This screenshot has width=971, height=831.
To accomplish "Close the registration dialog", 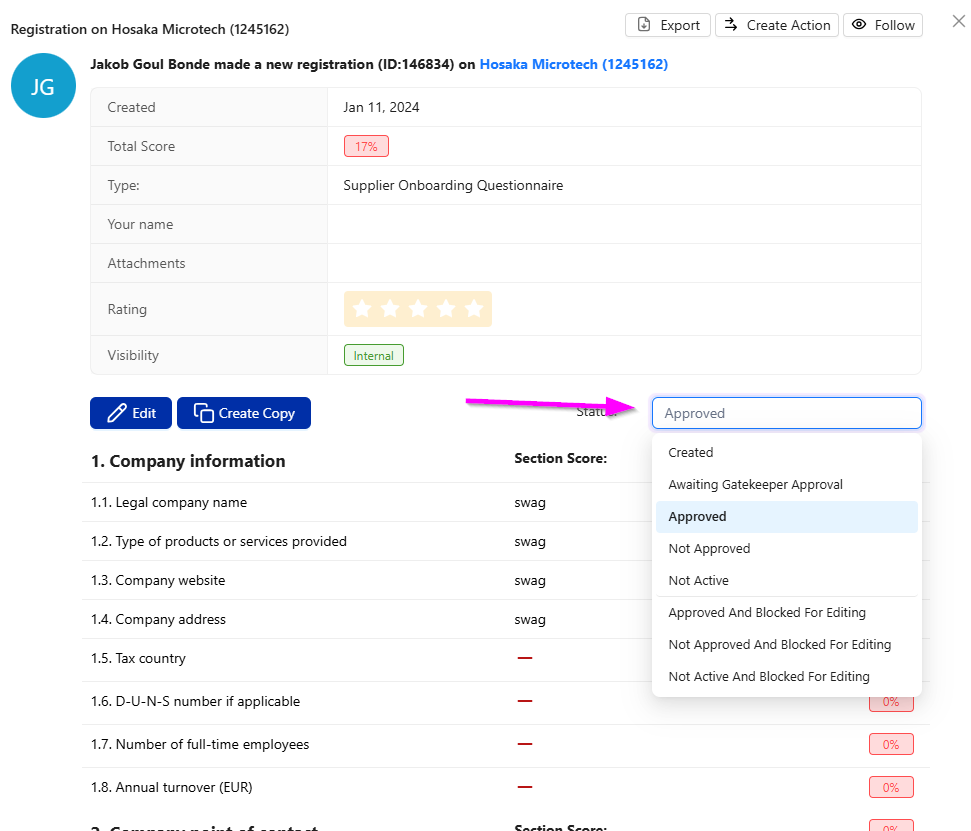I will click(959, 22).
